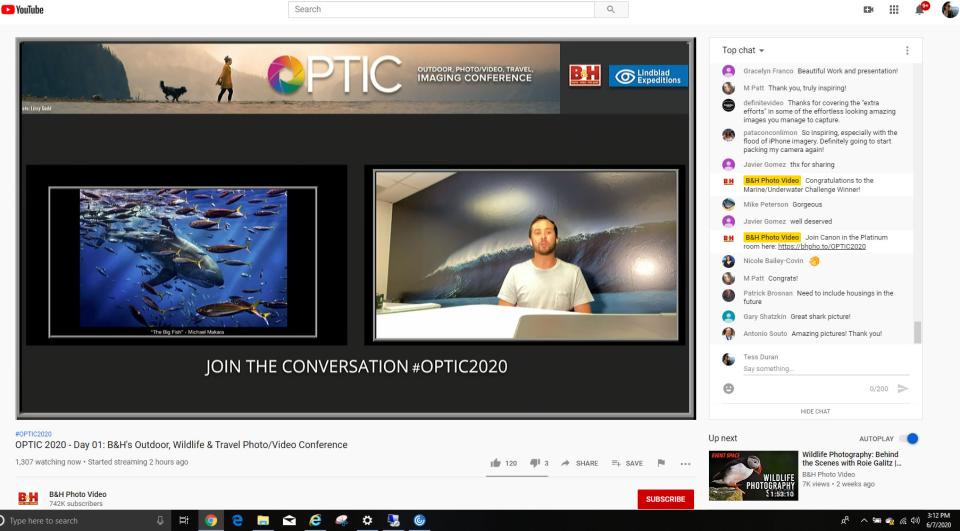This screenshot has height=531, width=960.
Task: Click the Say something chat input
Action: click(x=825, y=369)
